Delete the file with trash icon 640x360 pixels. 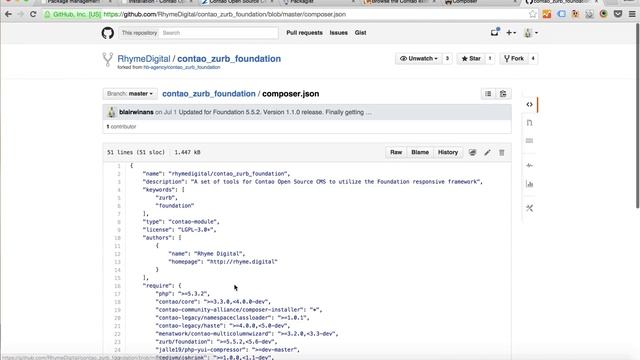click(502, 152)
